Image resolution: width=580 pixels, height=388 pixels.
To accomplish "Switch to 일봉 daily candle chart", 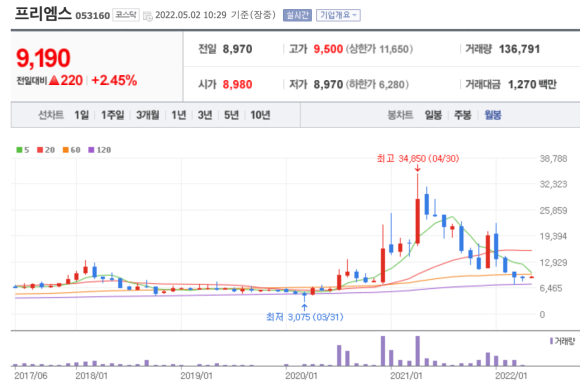I will click(433, 115).
